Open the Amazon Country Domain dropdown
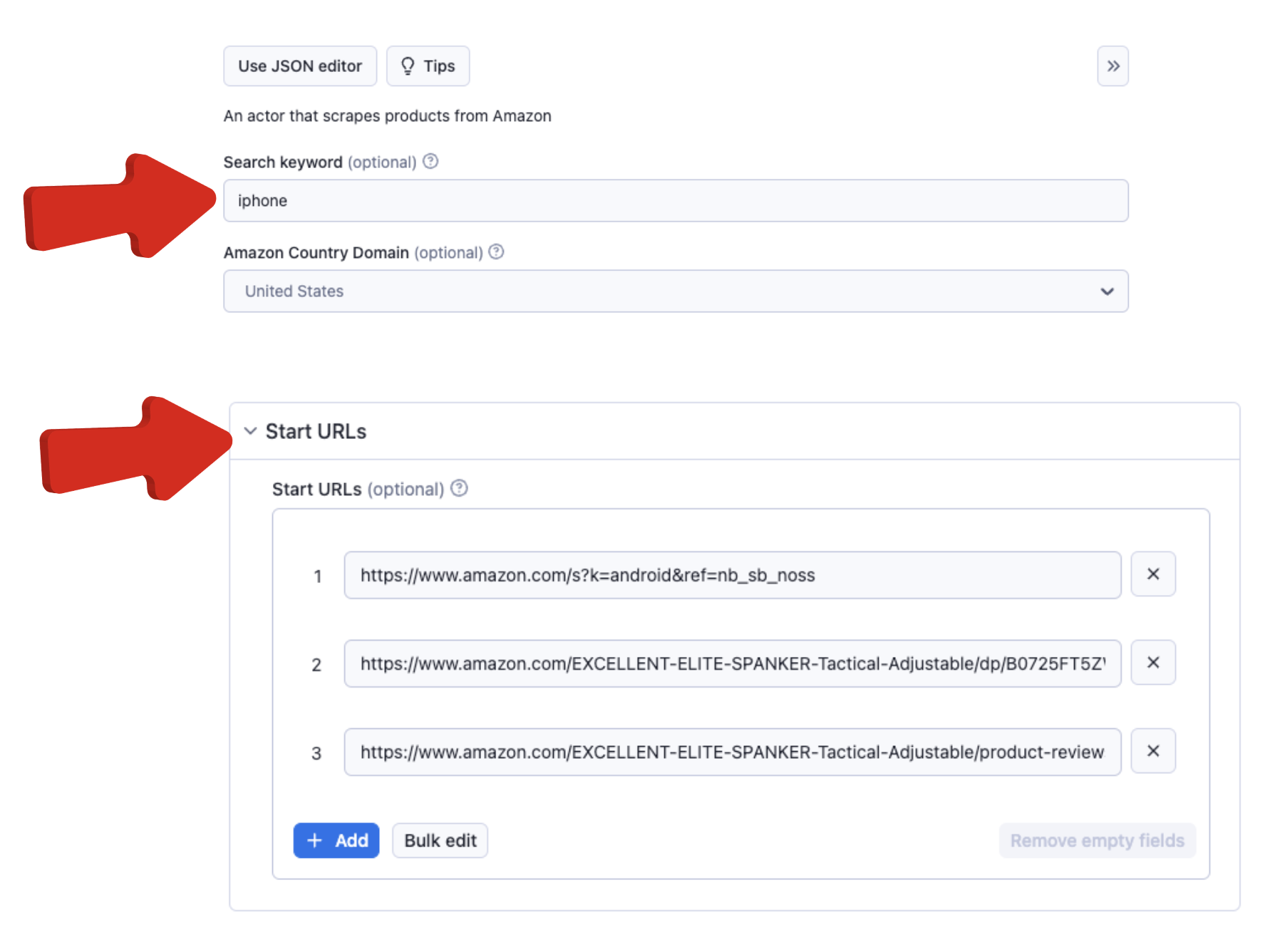 pyautogui.click(x=674, y=291)
